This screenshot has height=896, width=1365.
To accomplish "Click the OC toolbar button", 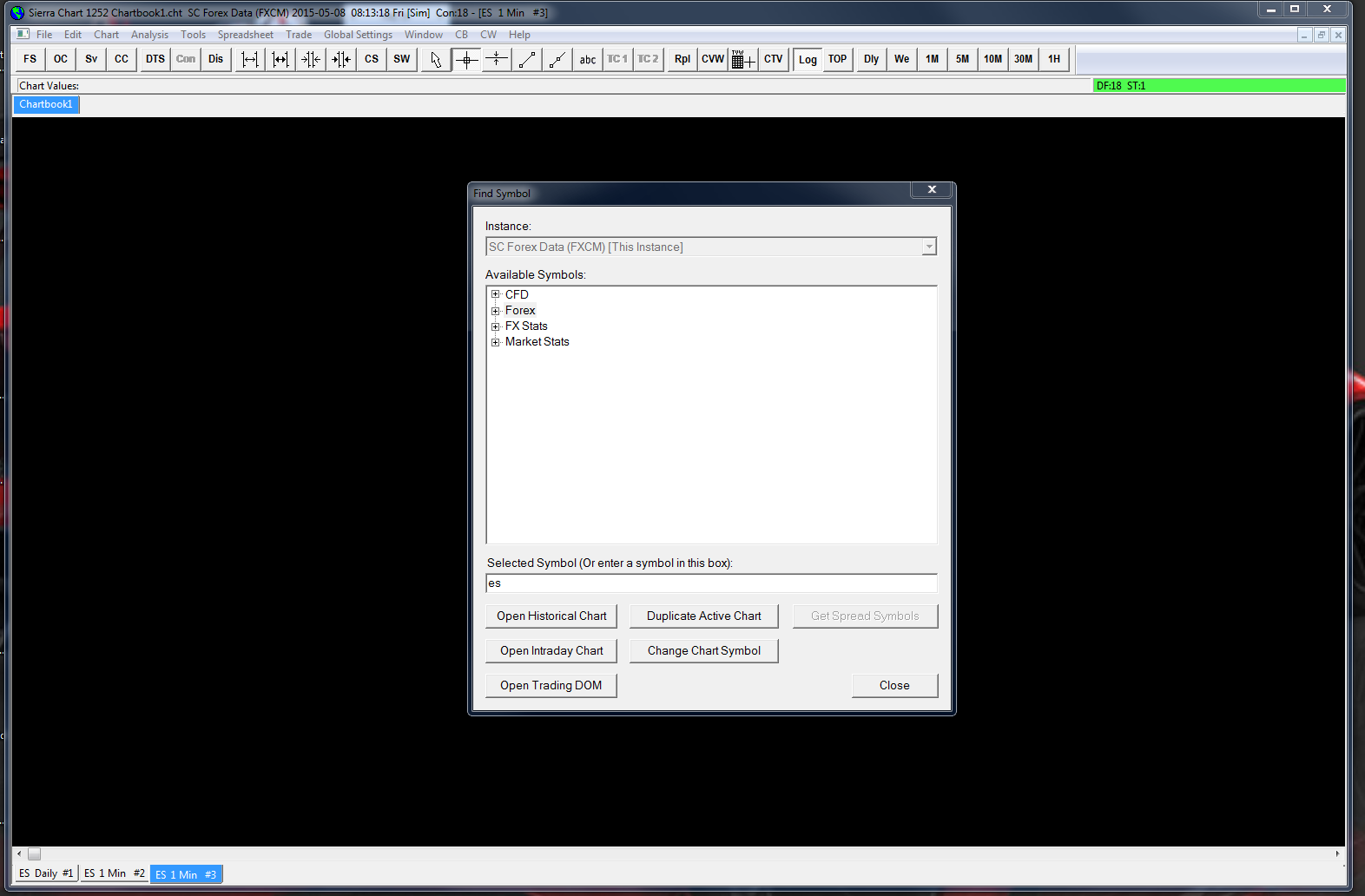I will 61,59.
